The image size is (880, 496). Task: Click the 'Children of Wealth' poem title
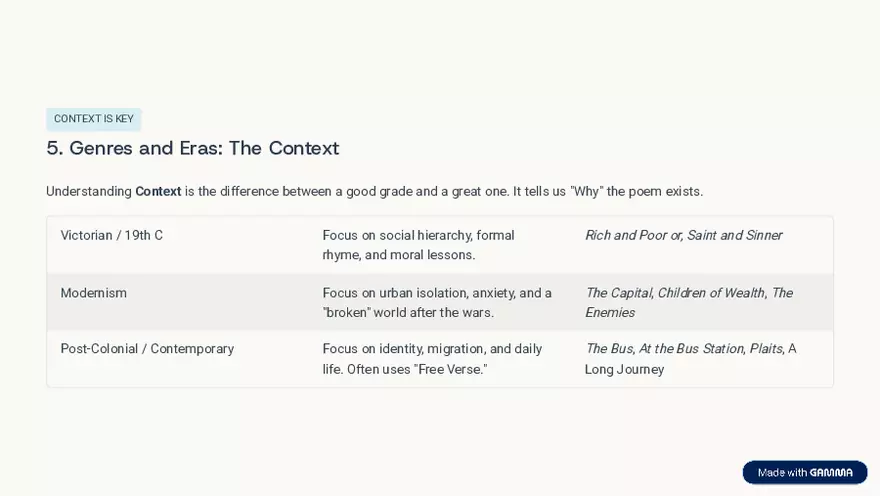711,293
